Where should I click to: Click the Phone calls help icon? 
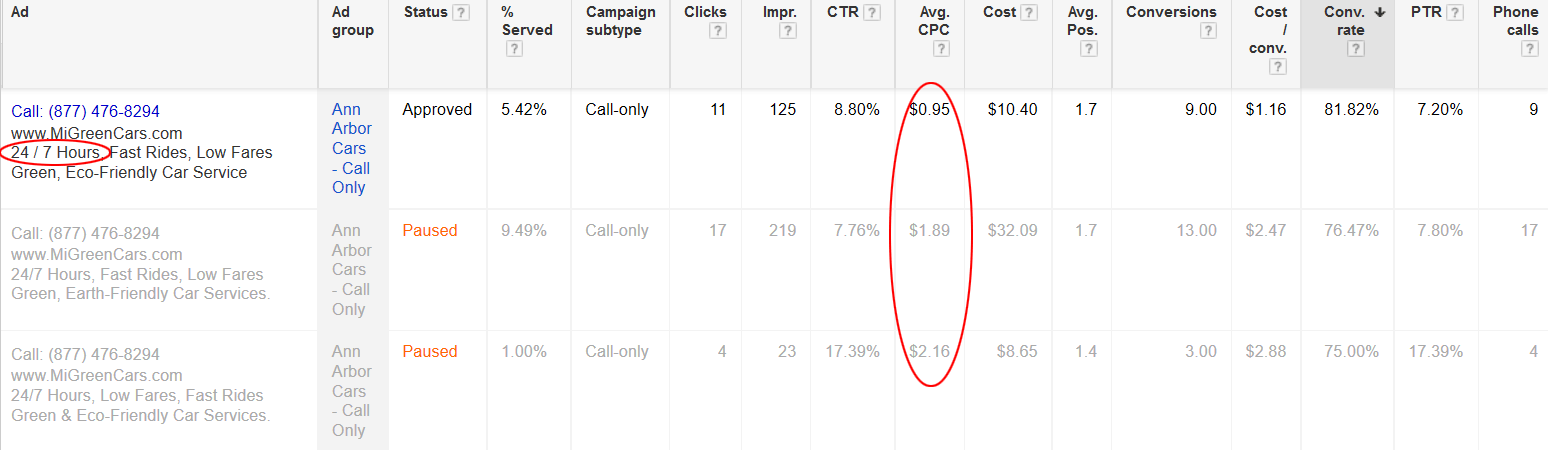(x=1529, y=49)
